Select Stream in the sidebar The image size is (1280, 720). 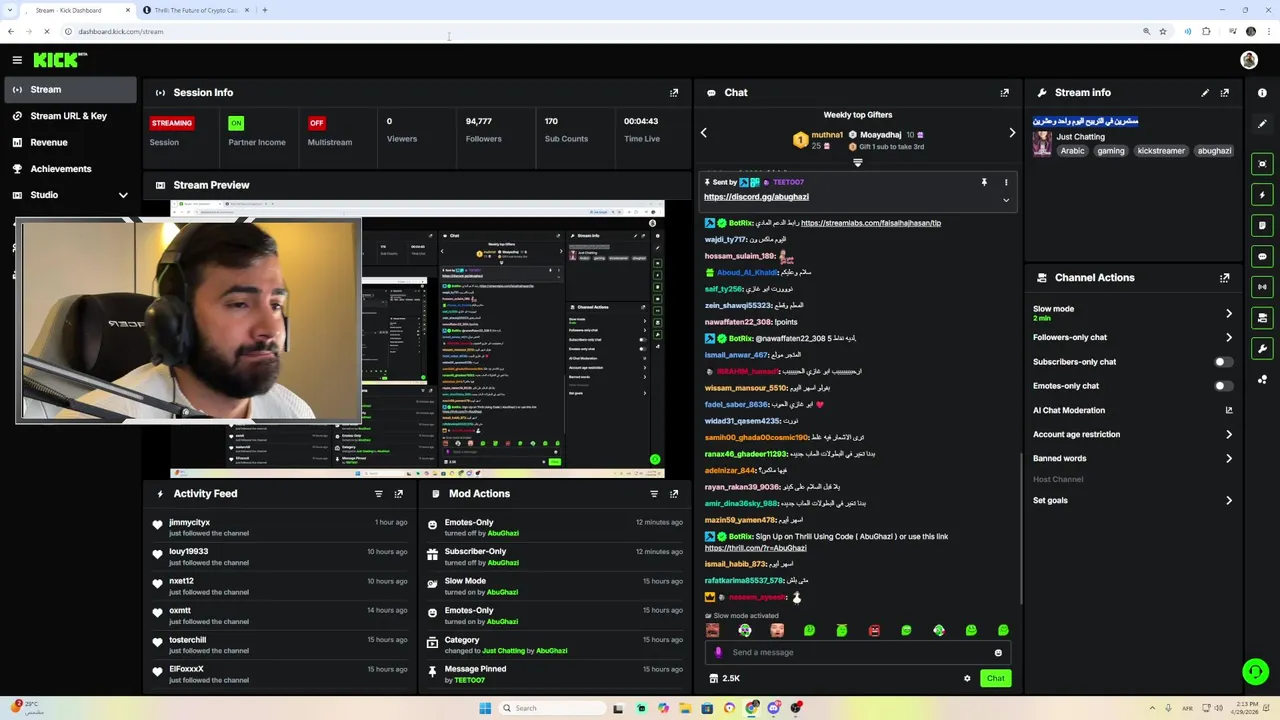(70, 89)
